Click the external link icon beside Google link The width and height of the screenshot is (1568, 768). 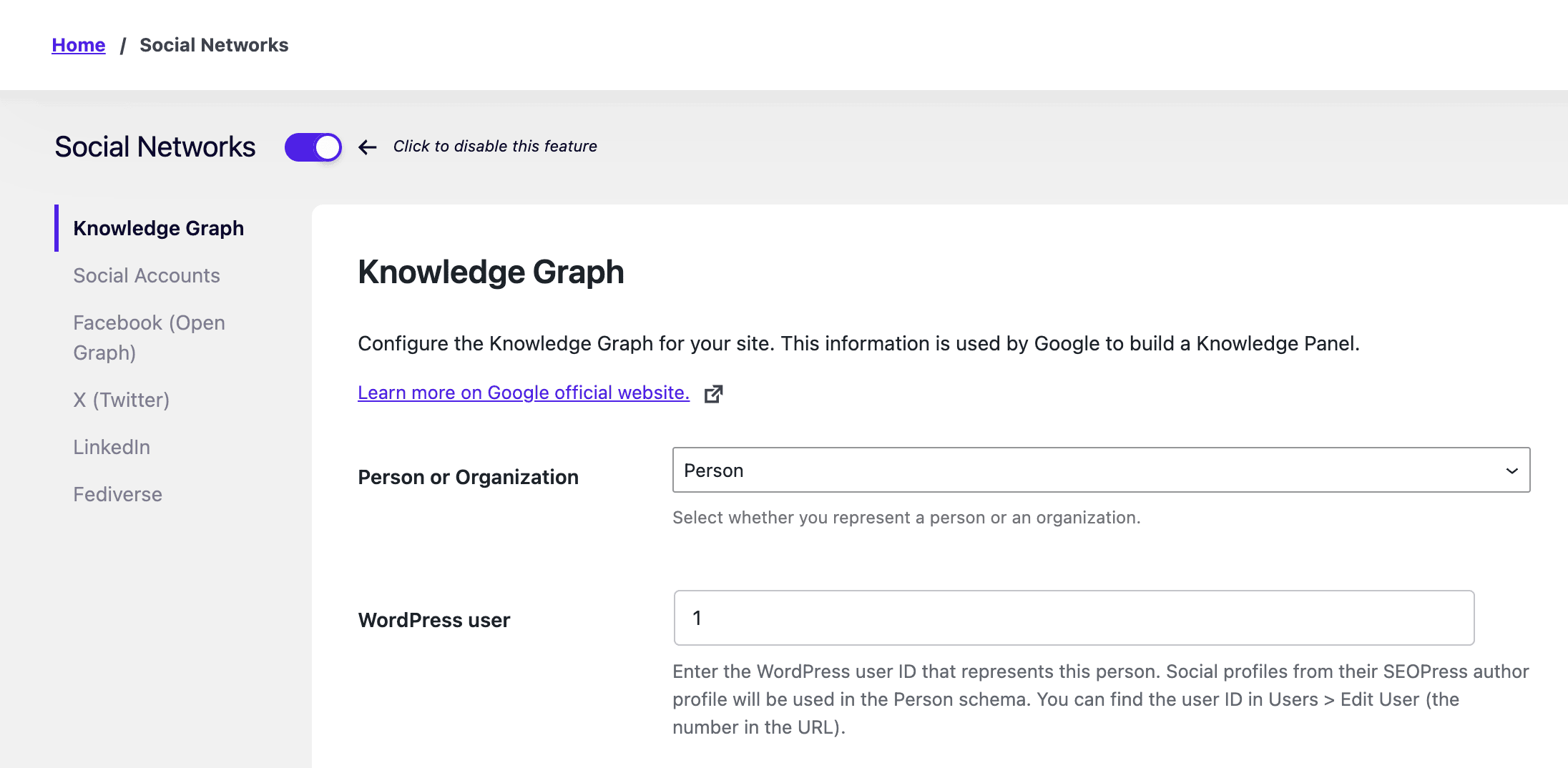[x=714, y=393]
